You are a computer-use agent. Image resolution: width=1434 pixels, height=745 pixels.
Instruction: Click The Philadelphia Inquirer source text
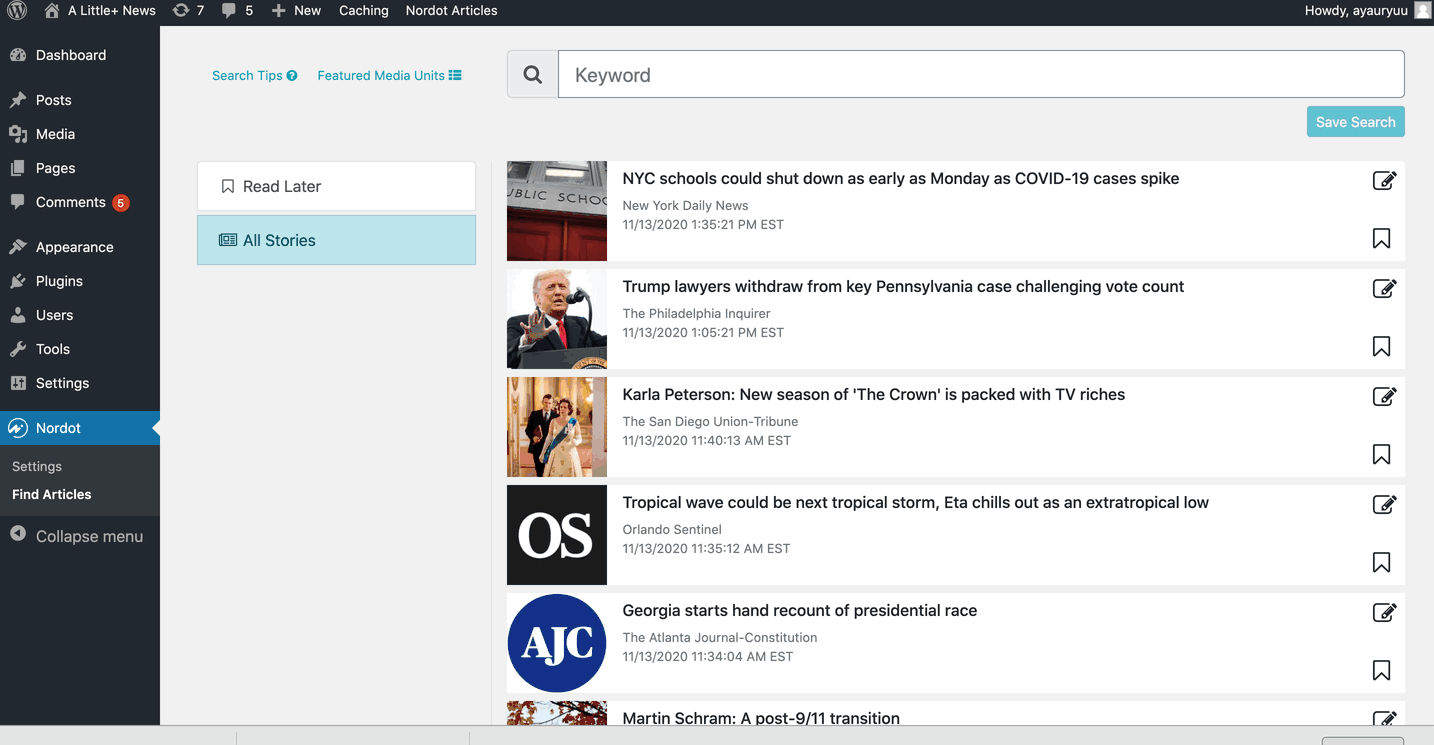click(696, 313)
